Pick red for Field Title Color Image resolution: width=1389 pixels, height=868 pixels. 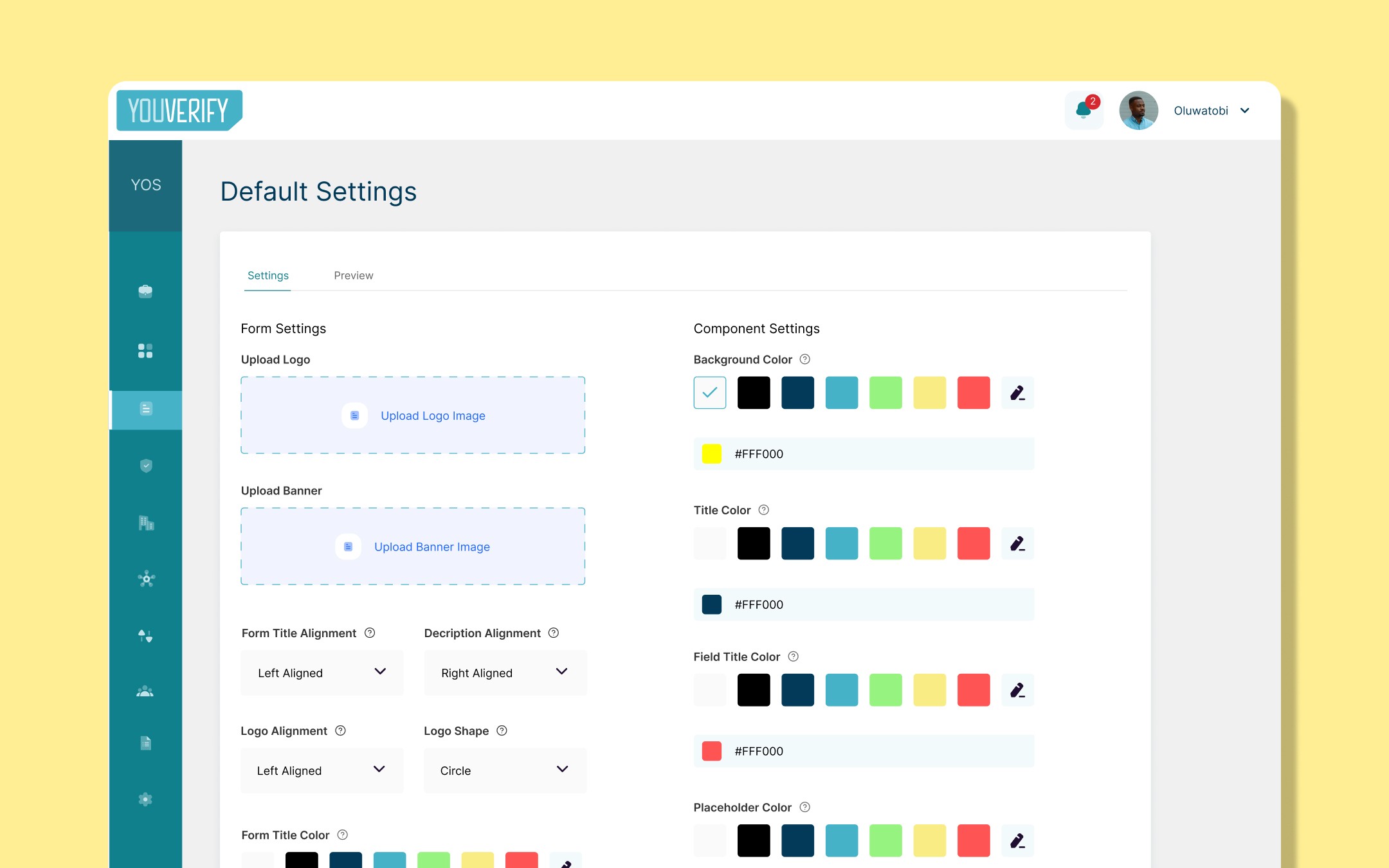coord(974,690)
